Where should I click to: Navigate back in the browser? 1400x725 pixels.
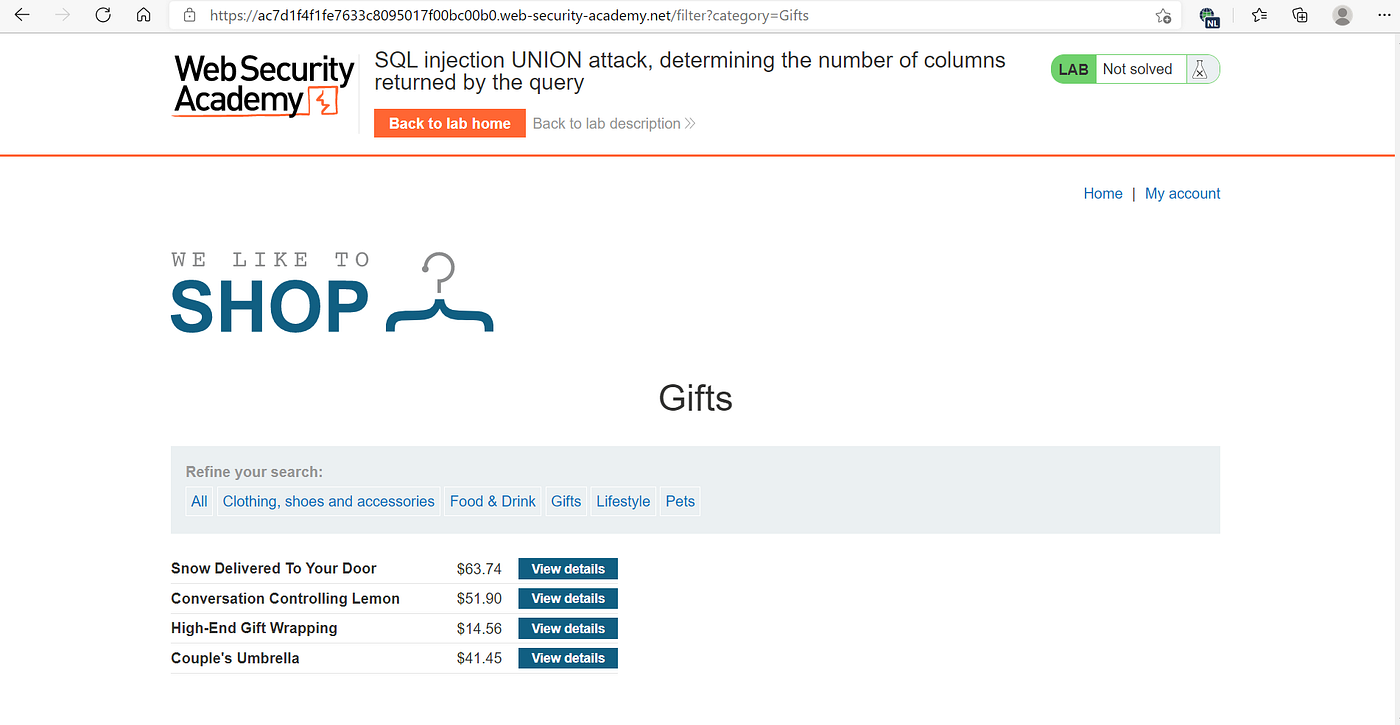[22, 15]
